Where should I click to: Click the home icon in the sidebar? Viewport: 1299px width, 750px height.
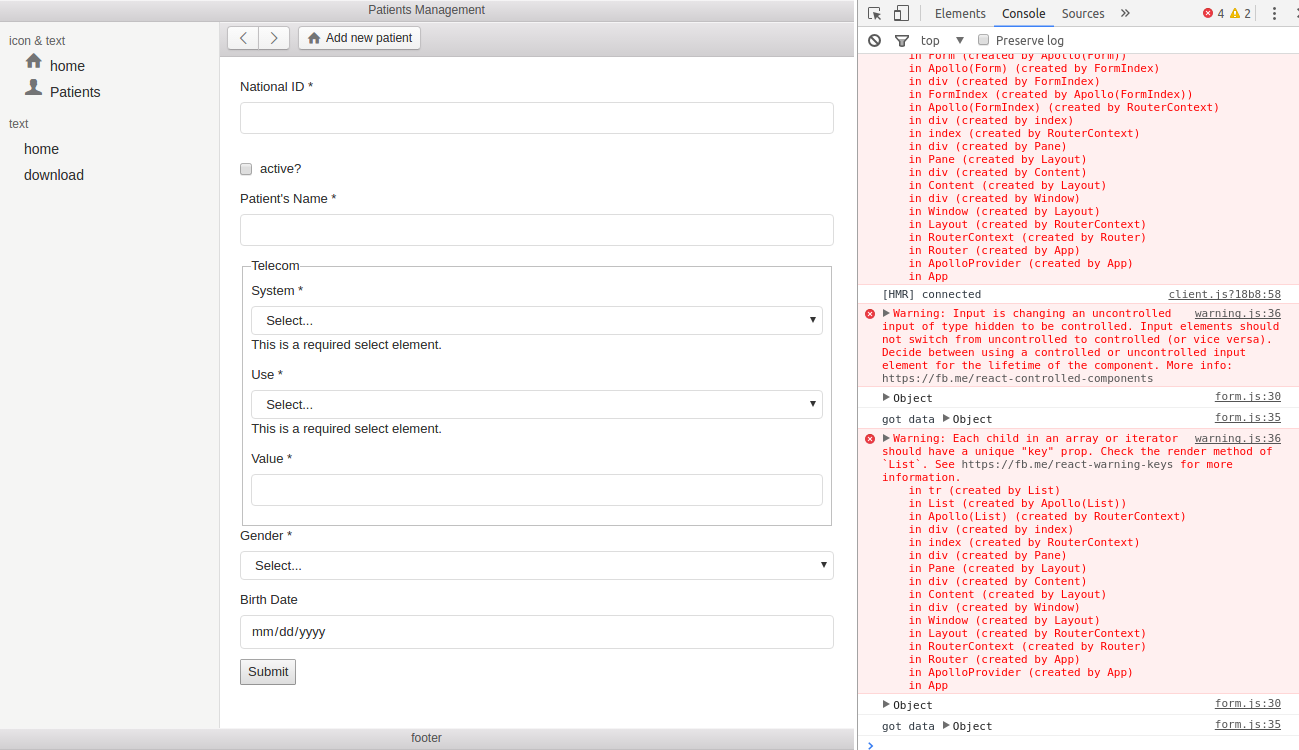[x=34, y=61]
